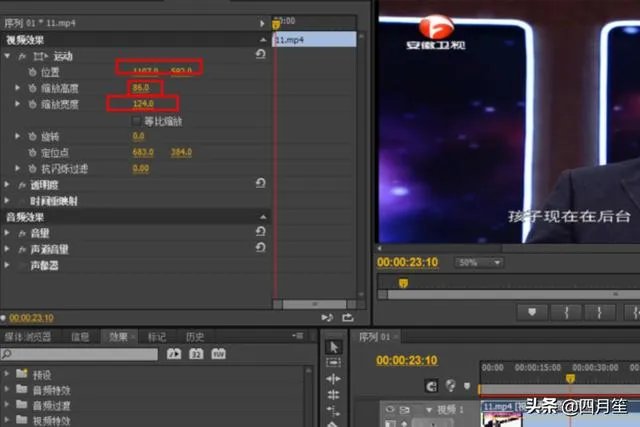
Task: Show or hide effect controls timeline view arrow
Action: (262, 24)
